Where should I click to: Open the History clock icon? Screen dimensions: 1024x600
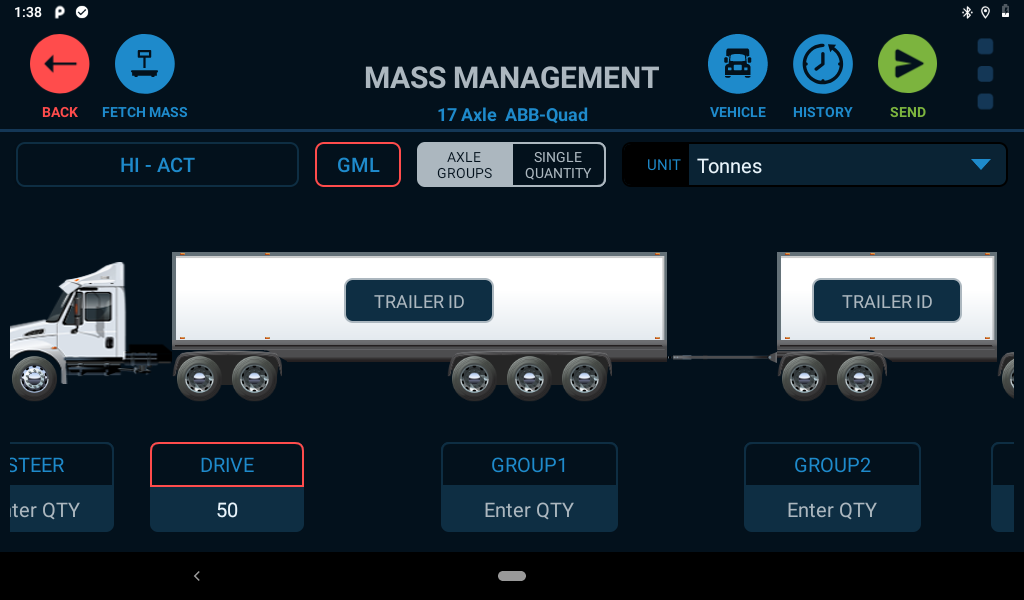[x=822, y=64]
